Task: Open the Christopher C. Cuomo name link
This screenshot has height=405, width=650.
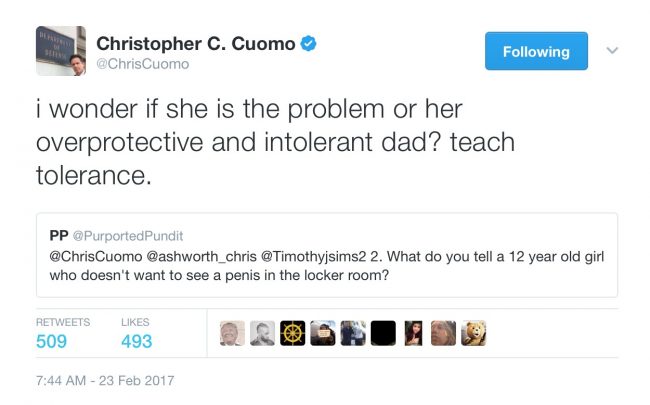Action: [196, 44]
